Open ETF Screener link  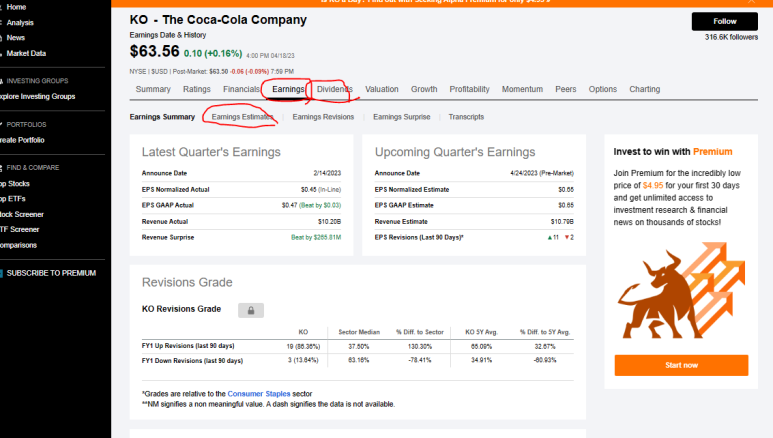(x=20, y=229)
